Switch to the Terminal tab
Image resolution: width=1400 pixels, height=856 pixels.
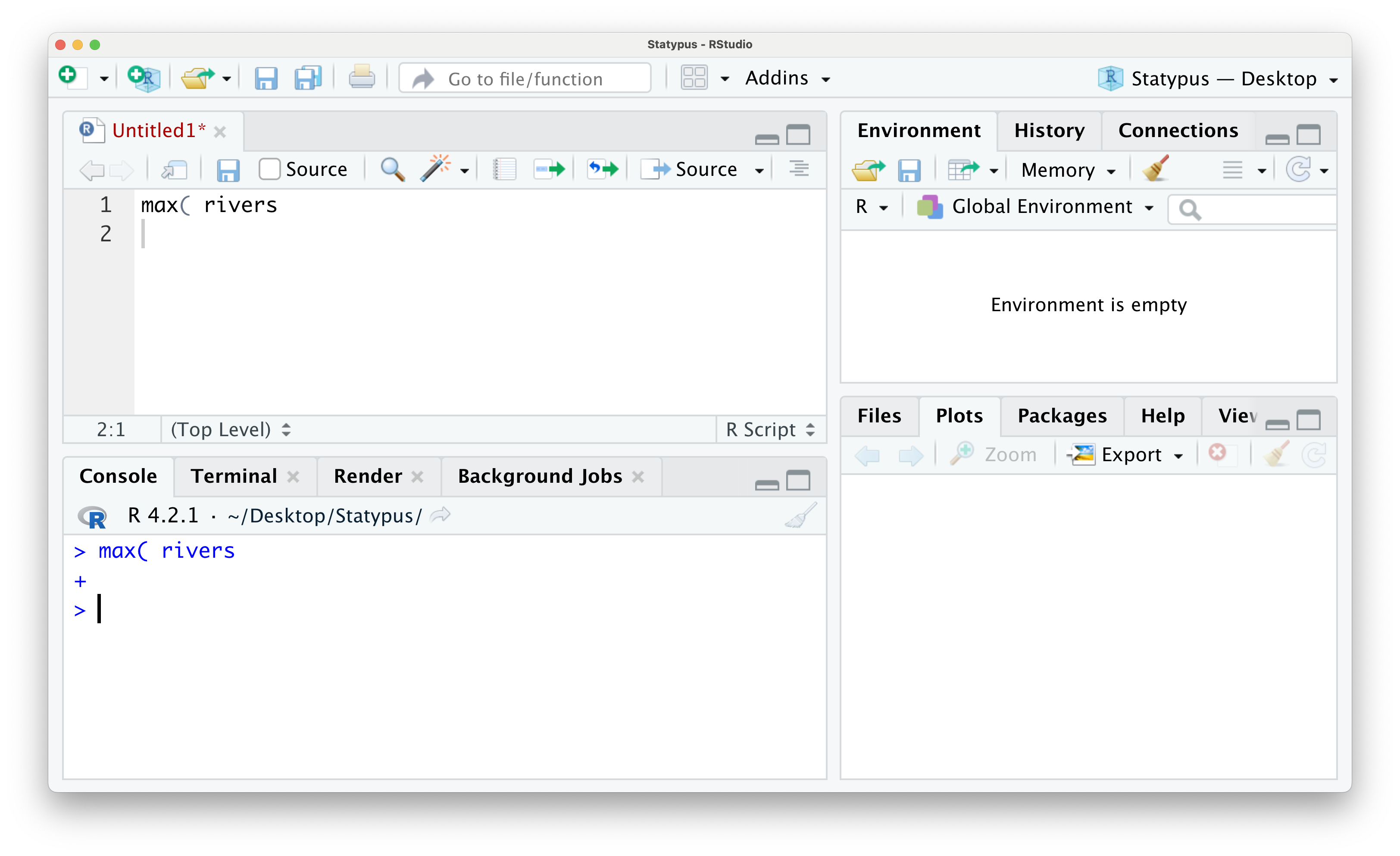(234, 476)
